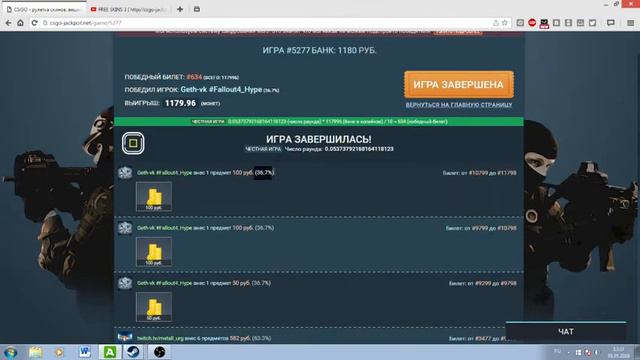Click item thumbnail for tickets #9799–#10798
This screenshot has width=640, height=360.
154,251
